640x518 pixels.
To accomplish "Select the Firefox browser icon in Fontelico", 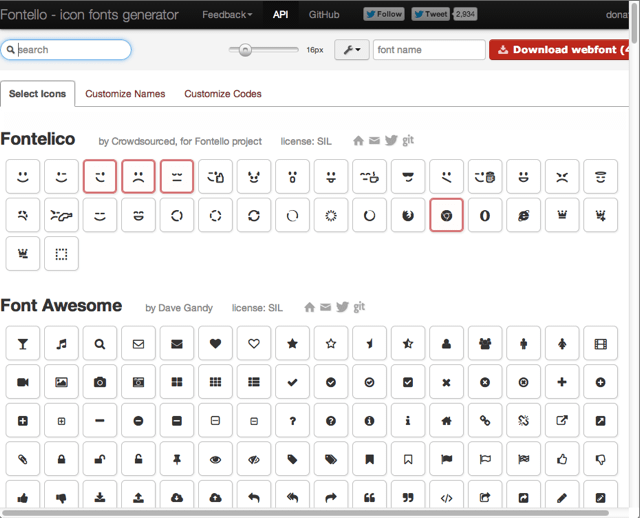I will click(x=408, y=215).
